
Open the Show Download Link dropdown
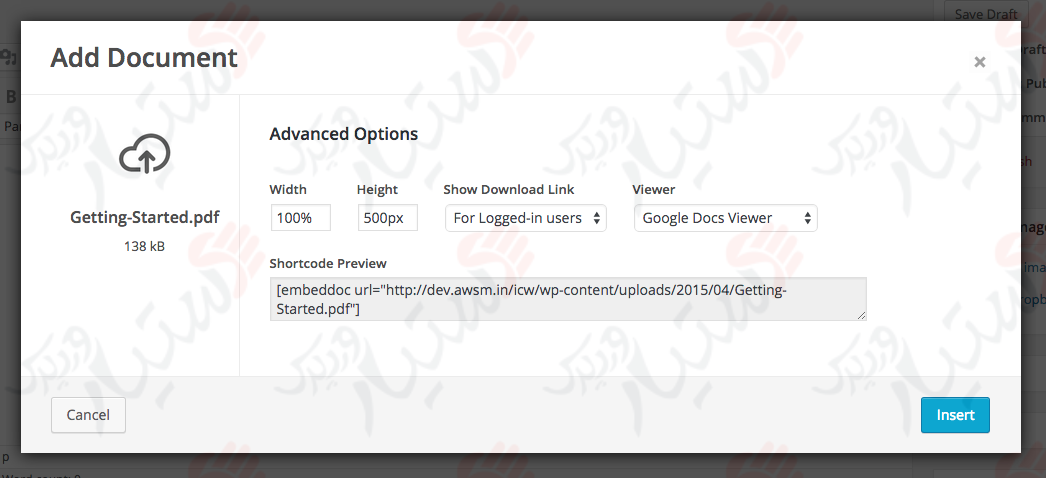[x=526, y=218]
